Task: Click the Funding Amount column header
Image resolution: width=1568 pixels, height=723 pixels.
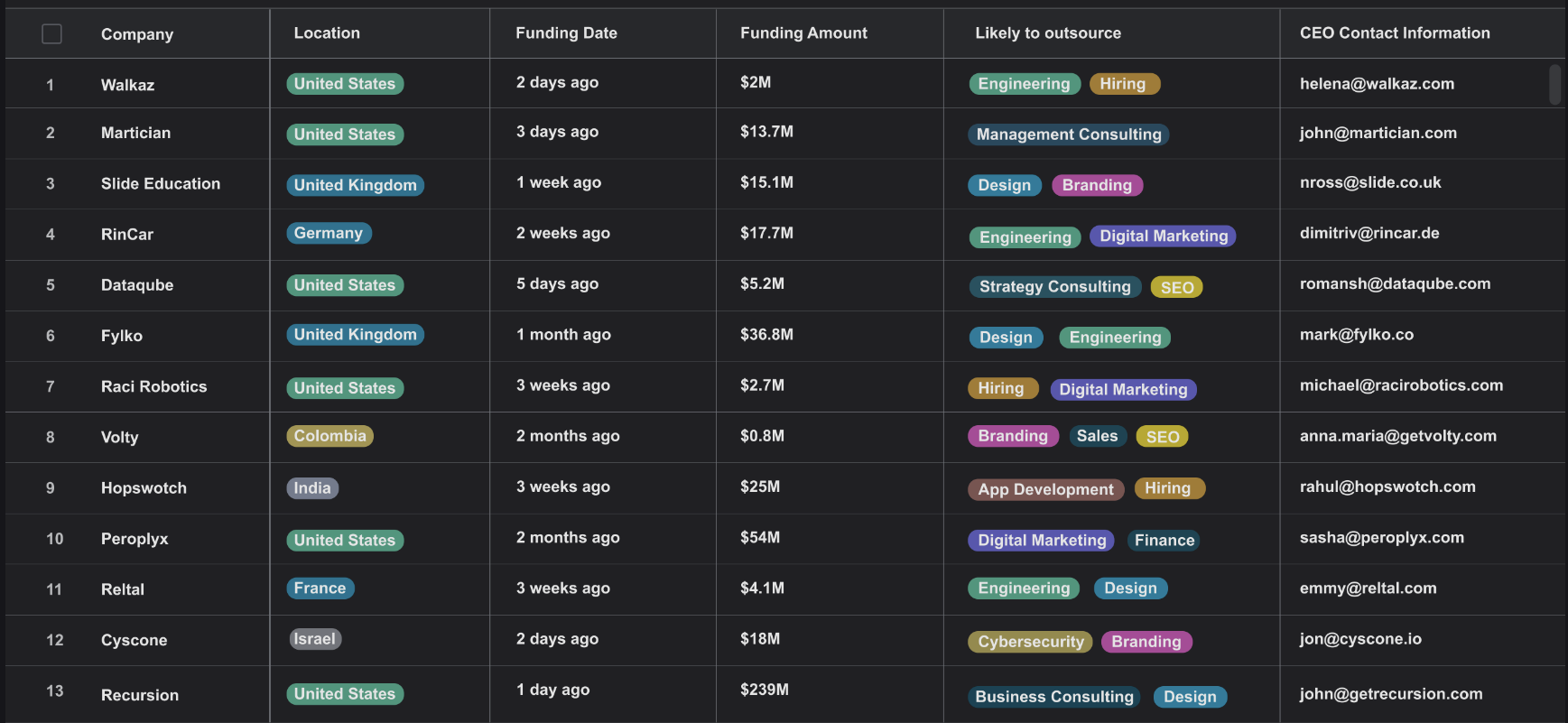Action: (x=803, y=32)
